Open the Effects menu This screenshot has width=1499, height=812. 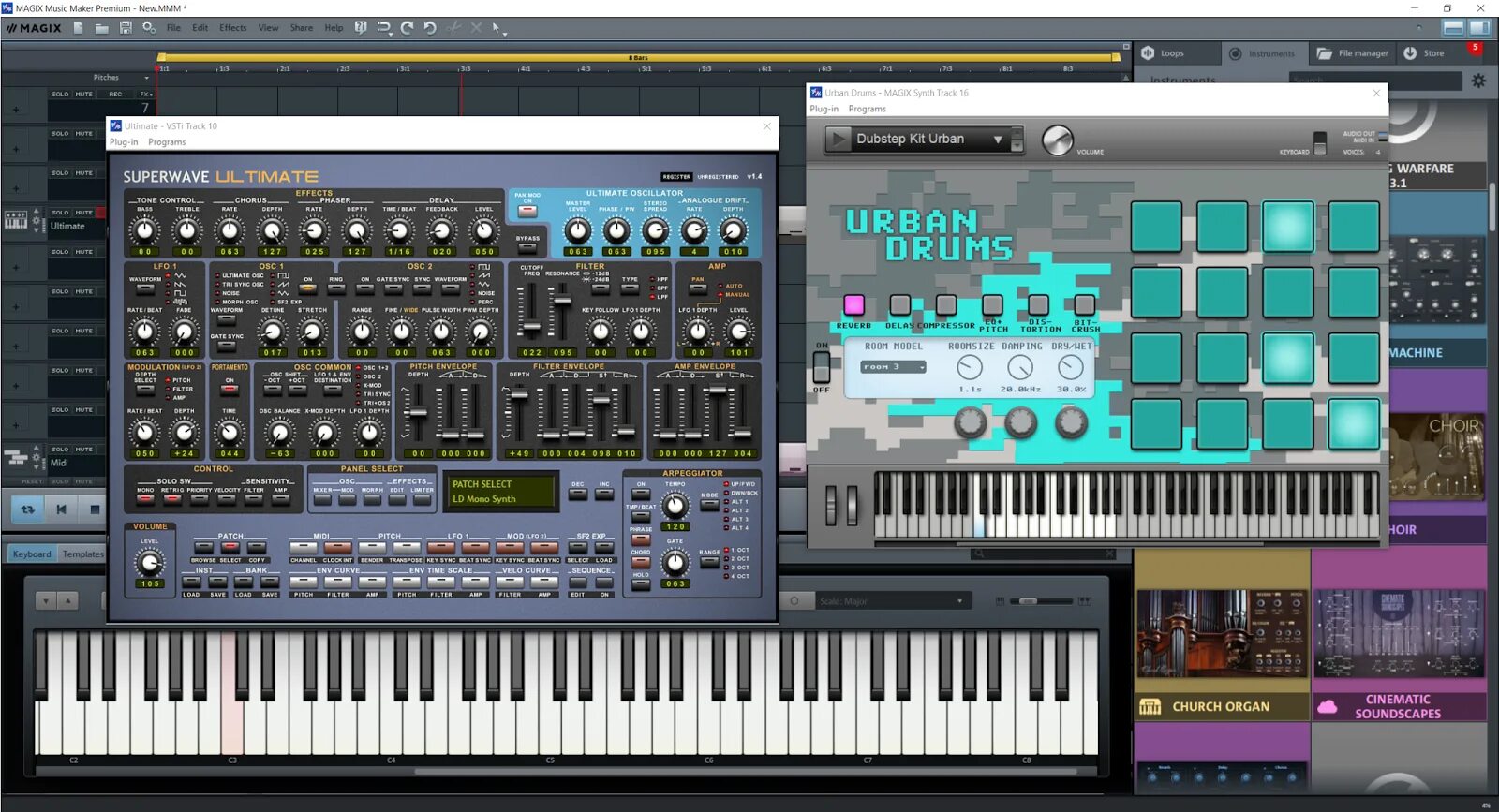tap(233, 28)
